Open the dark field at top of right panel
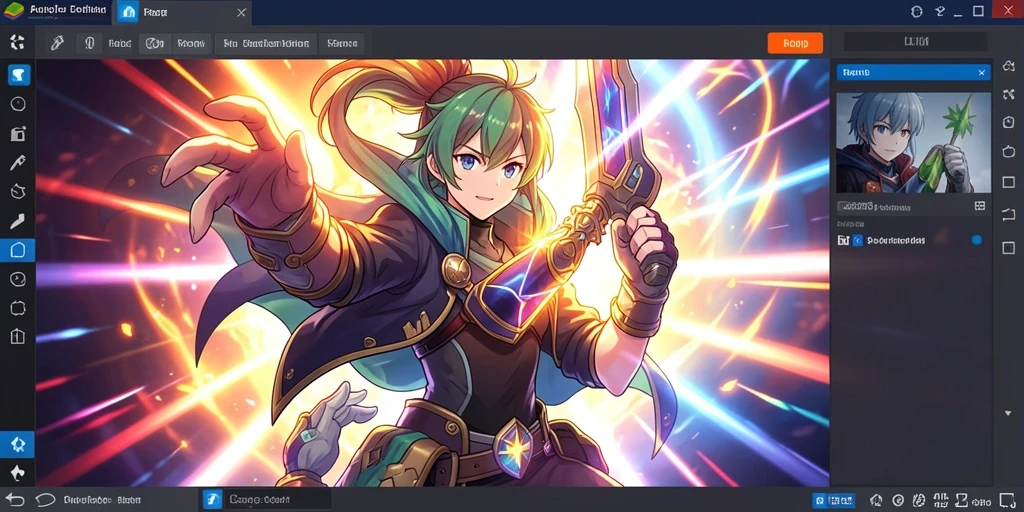The image size is (1024, 512). 916,42
